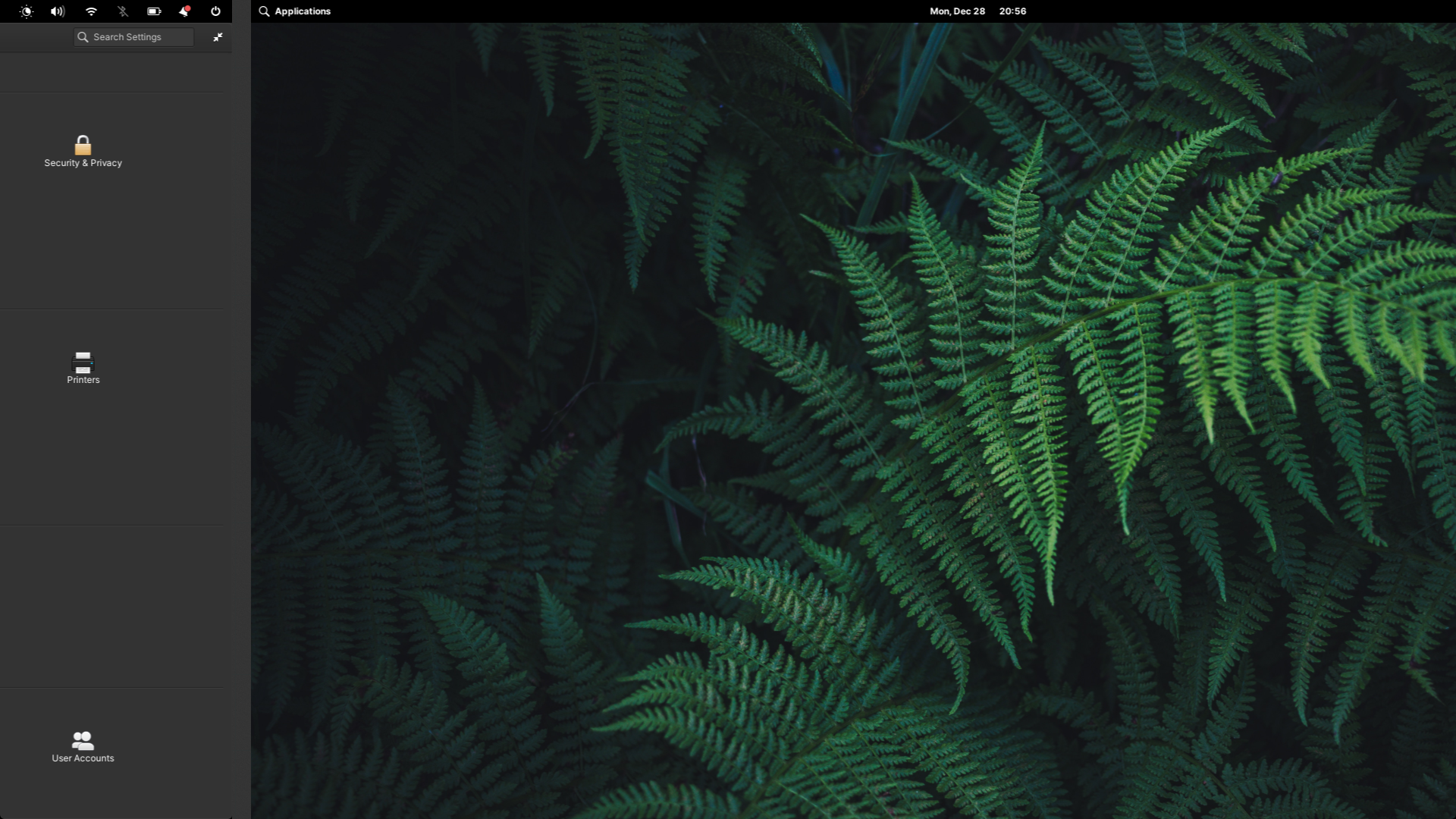The width and height of the screenshot is (1456, 819).
Task: Click the two-person icon above User Accounts
Action: tap(82, 741)
